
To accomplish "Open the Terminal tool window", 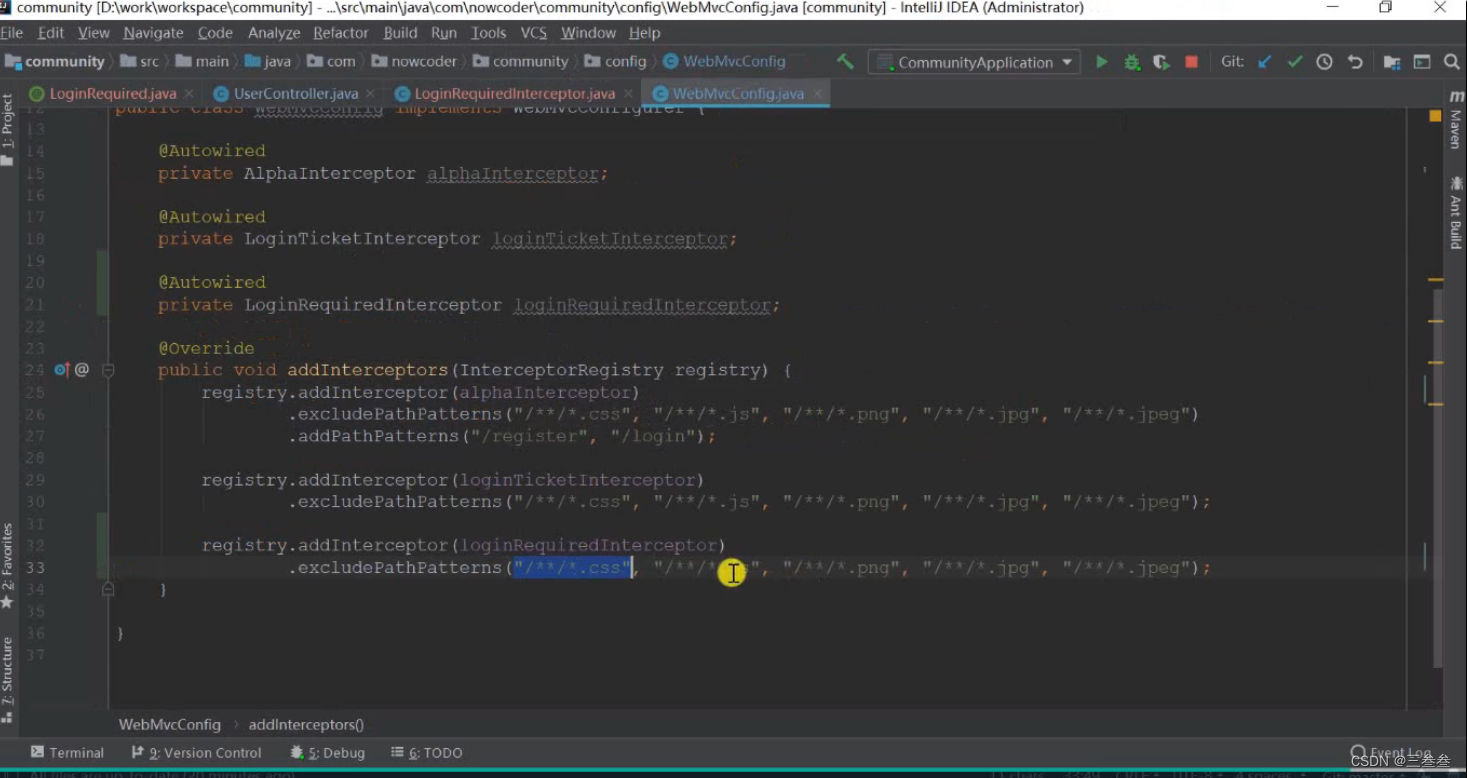I will pyautogui.click(x=66, y=752).
